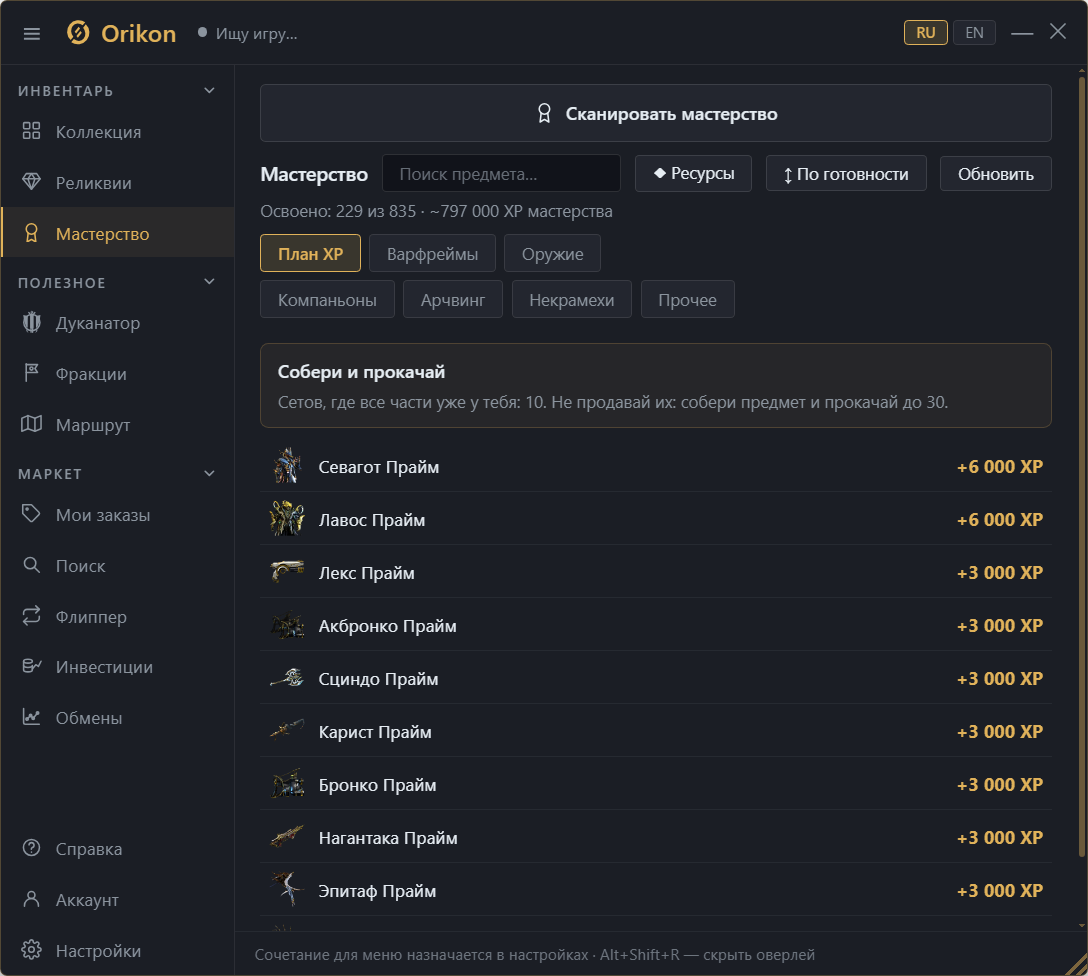Viewport: 1088px width, 976px height.
Task: Click the Поиск magnifier icon
Action: pyautogui.click(x=31, y=565)
